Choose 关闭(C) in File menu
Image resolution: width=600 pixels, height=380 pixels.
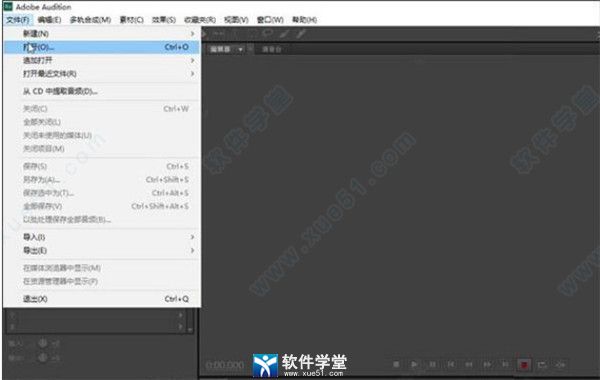(101, 109)
